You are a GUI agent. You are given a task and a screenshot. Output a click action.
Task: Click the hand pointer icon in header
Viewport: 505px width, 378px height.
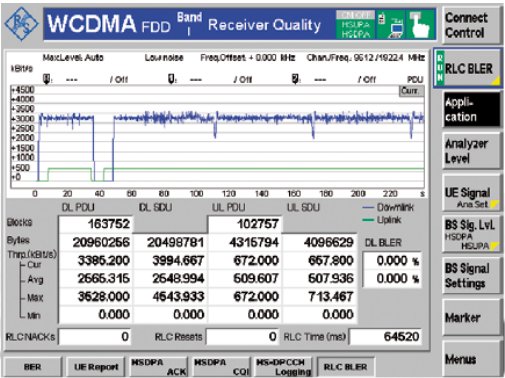pos(420,25)
